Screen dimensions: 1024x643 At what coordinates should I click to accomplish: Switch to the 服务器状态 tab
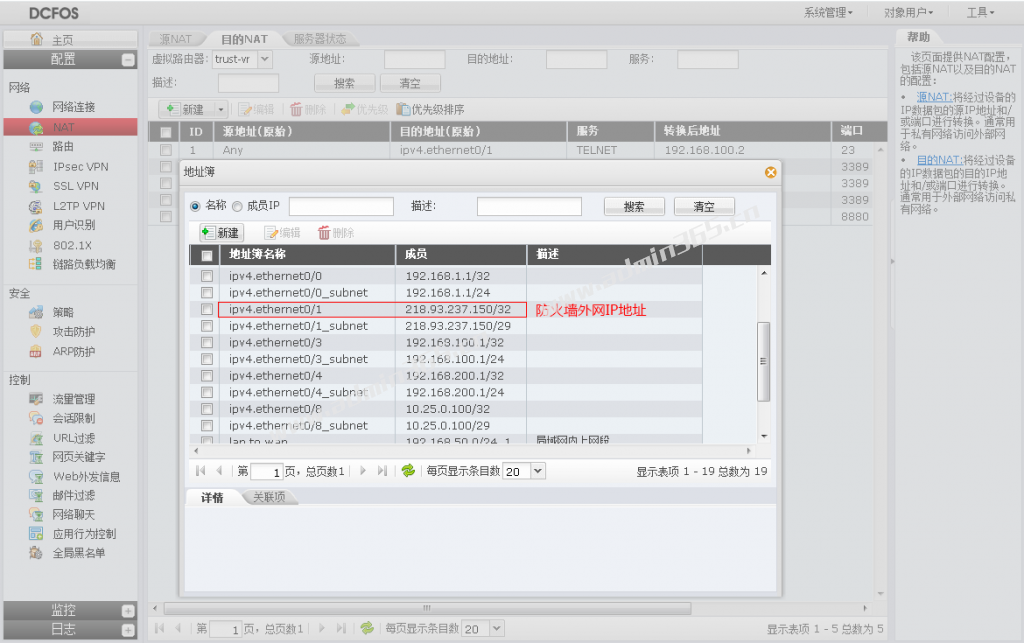click(319, 39)
